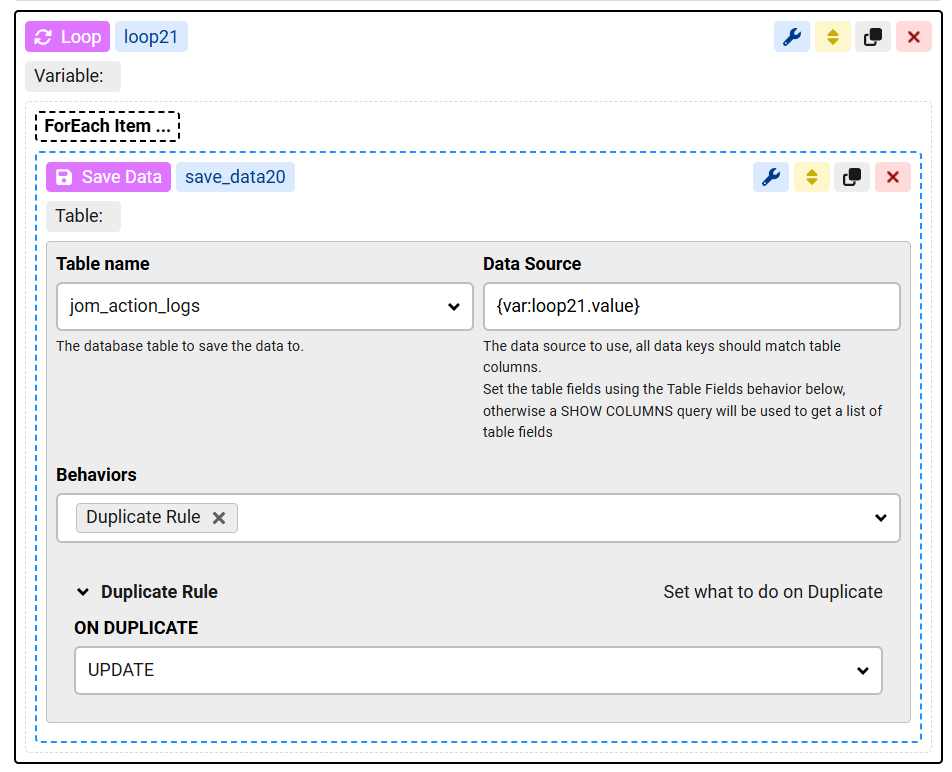Remove the Save Data block

pos(892,177)
